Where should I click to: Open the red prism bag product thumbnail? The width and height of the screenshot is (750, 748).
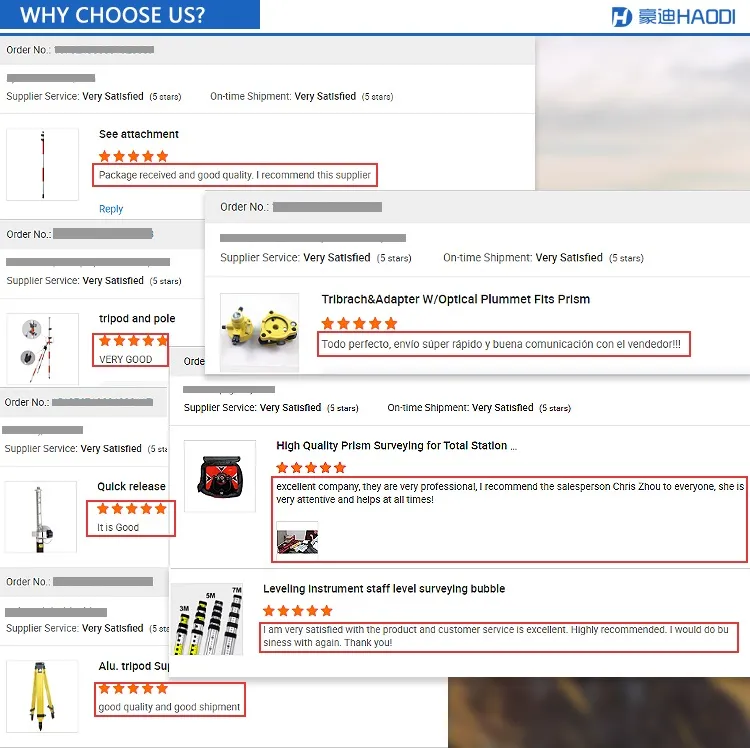[220, 476]
